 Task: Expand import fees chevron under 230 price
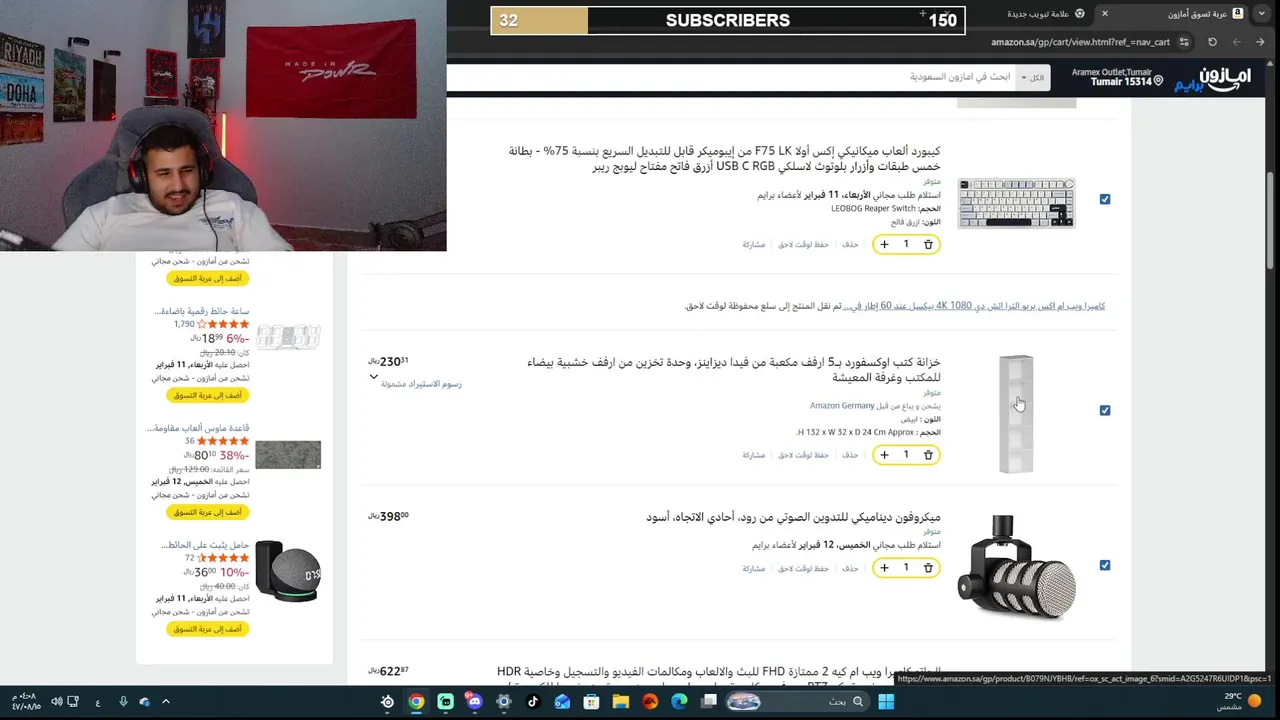click(x=374, y=377)
